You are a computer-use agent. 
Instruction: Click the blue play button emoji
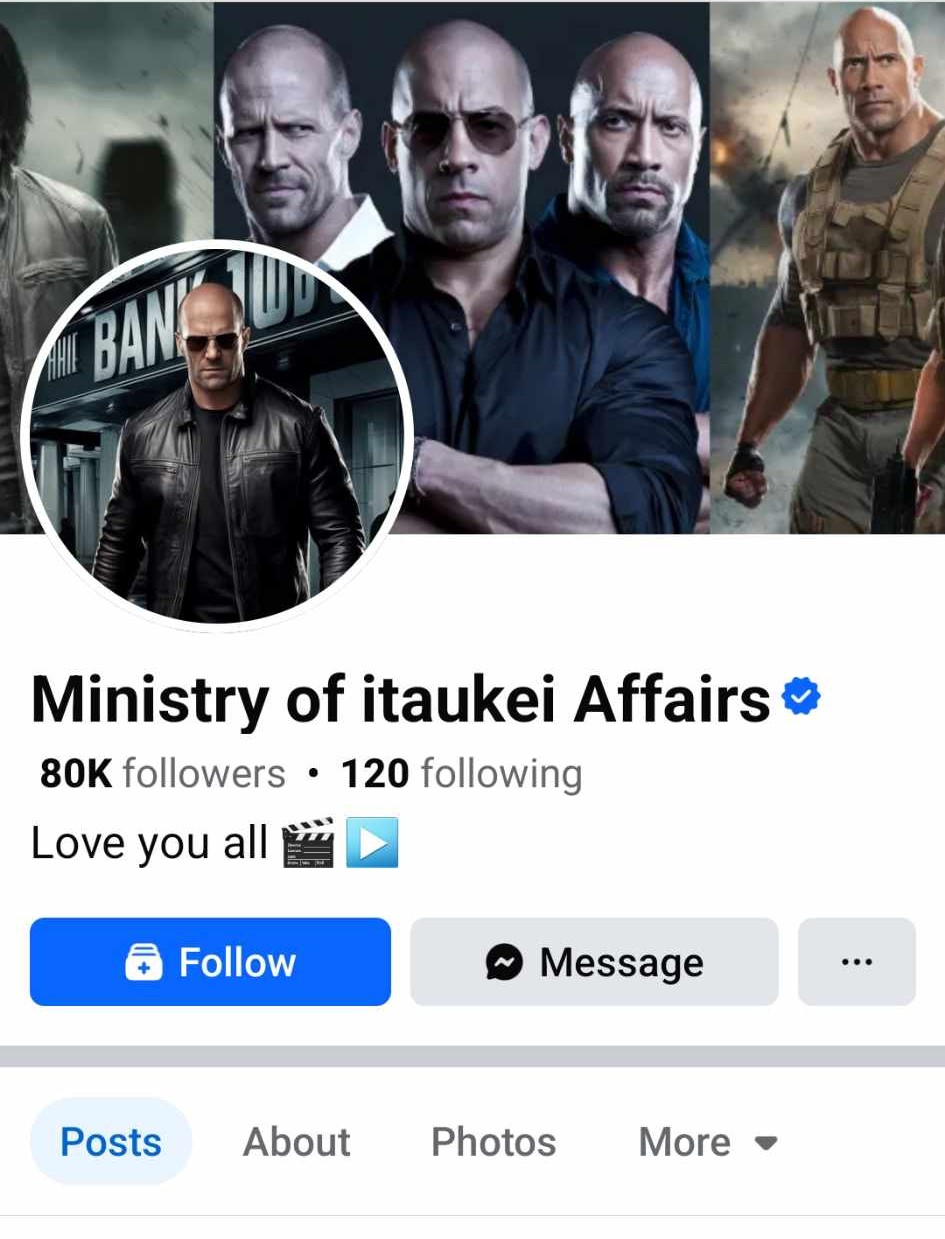[372, 842]
